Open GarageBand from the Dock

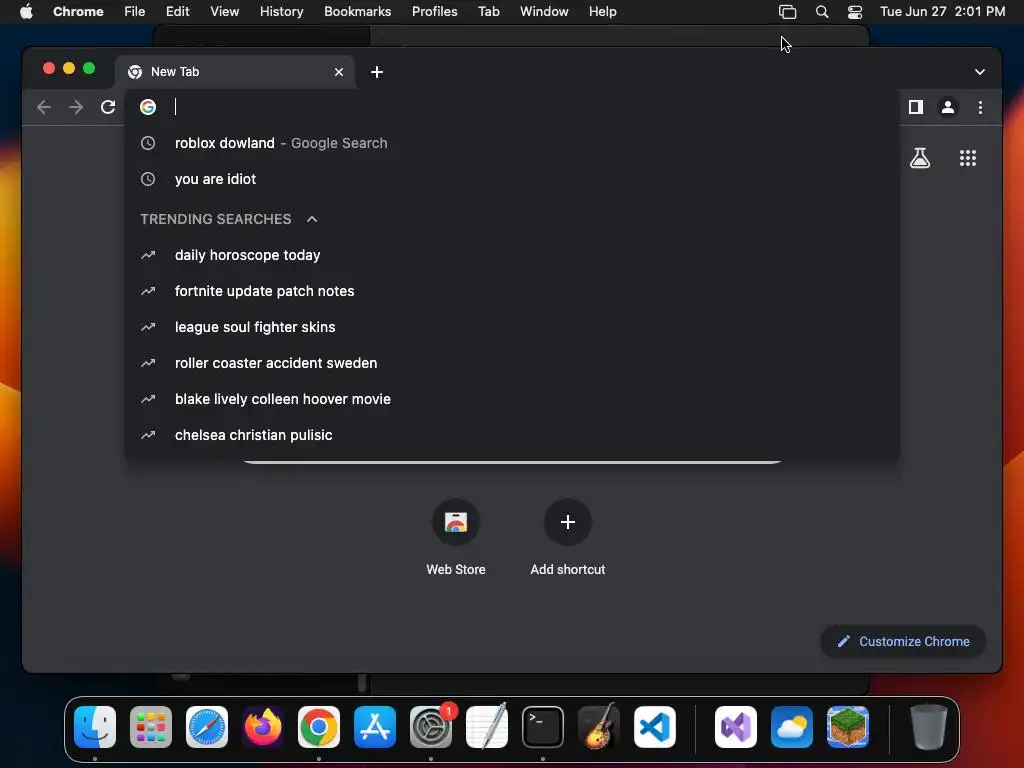coord(599,727)
